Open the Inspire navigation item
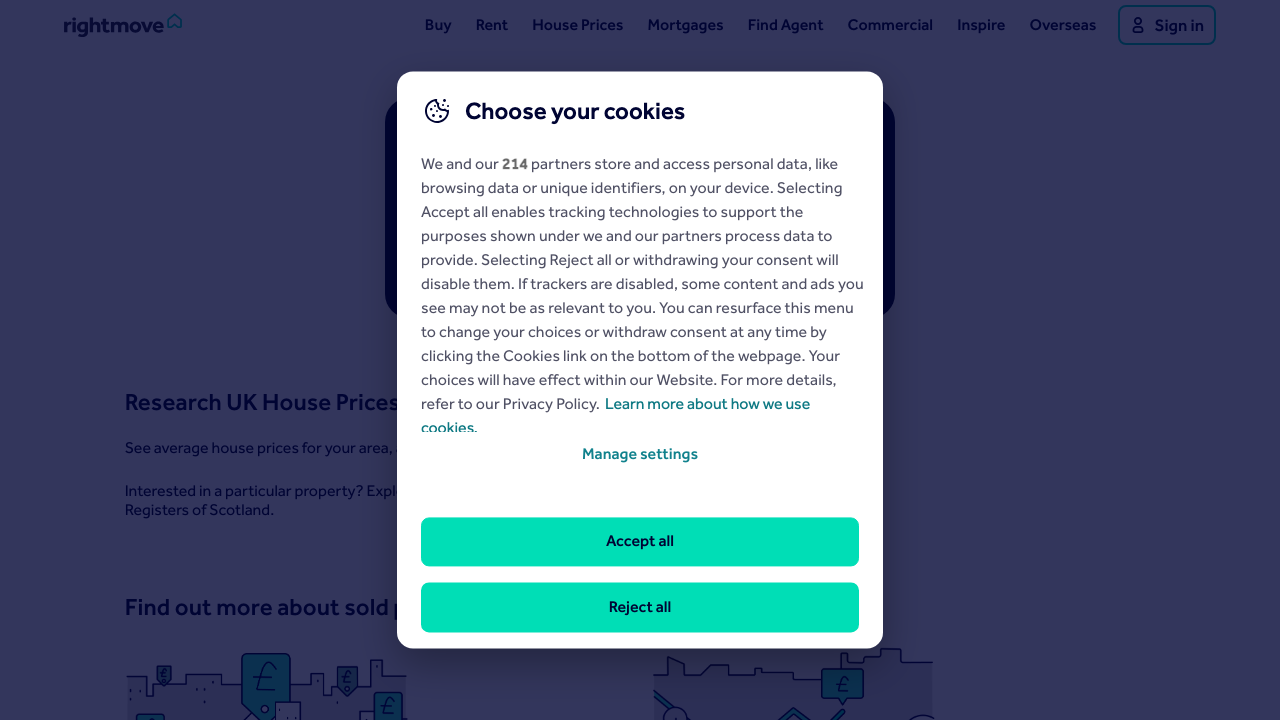The image size is (1280, 720). tap(981, 25)
